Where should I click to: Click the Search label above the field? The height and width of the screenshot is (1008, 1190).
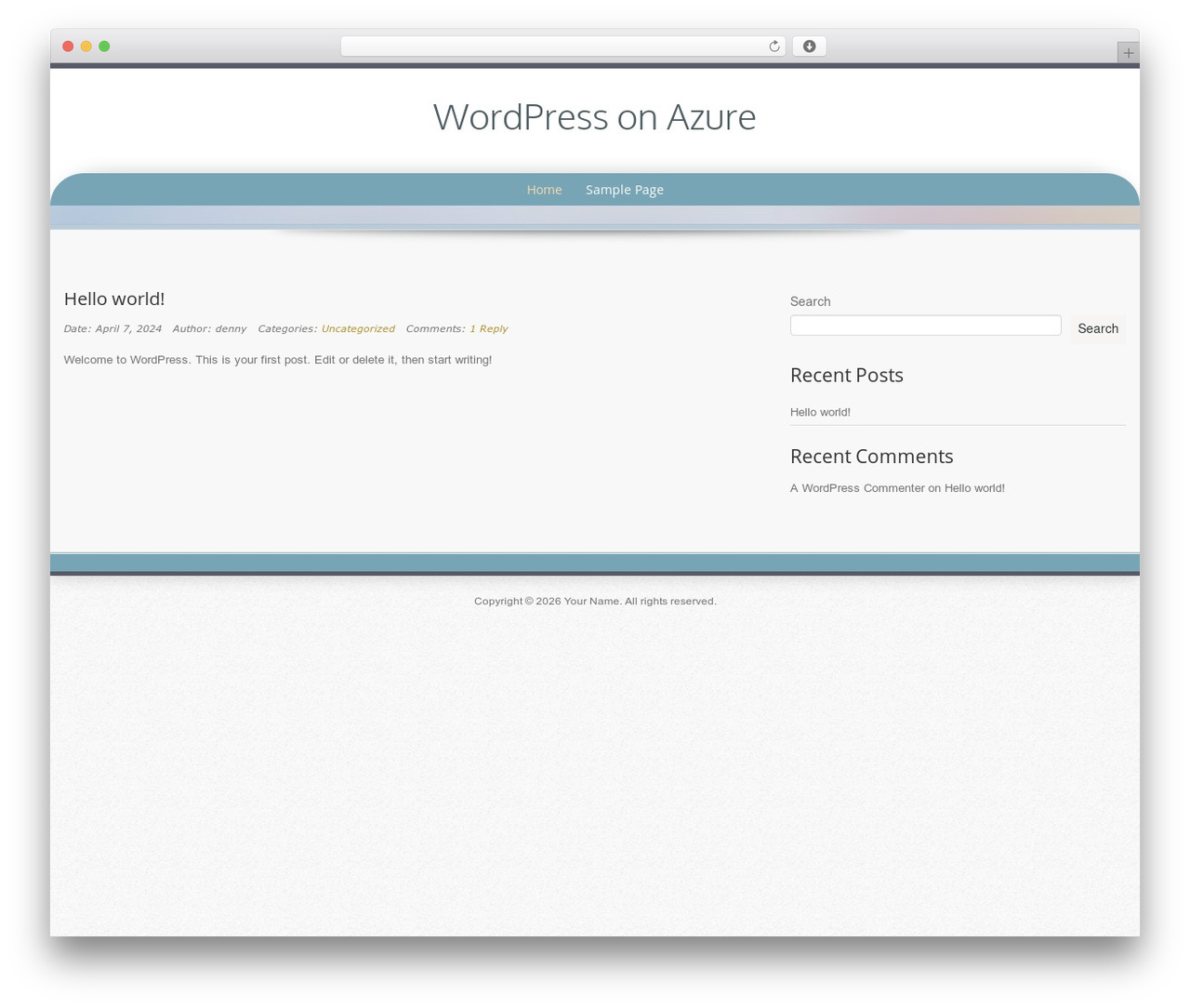click(x=811, y=301)
